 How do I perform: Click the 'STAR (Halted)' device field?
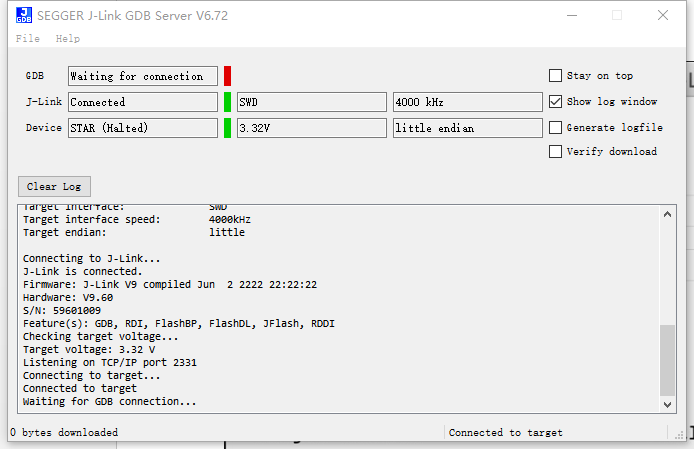(143, 128)
